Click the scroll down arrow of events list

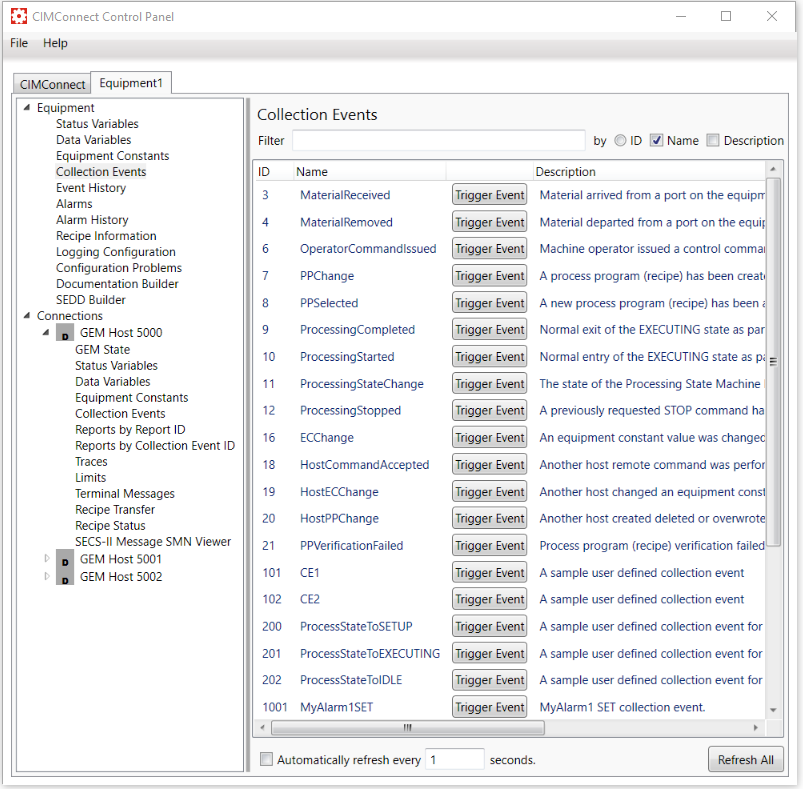click(x=773, y=710)
